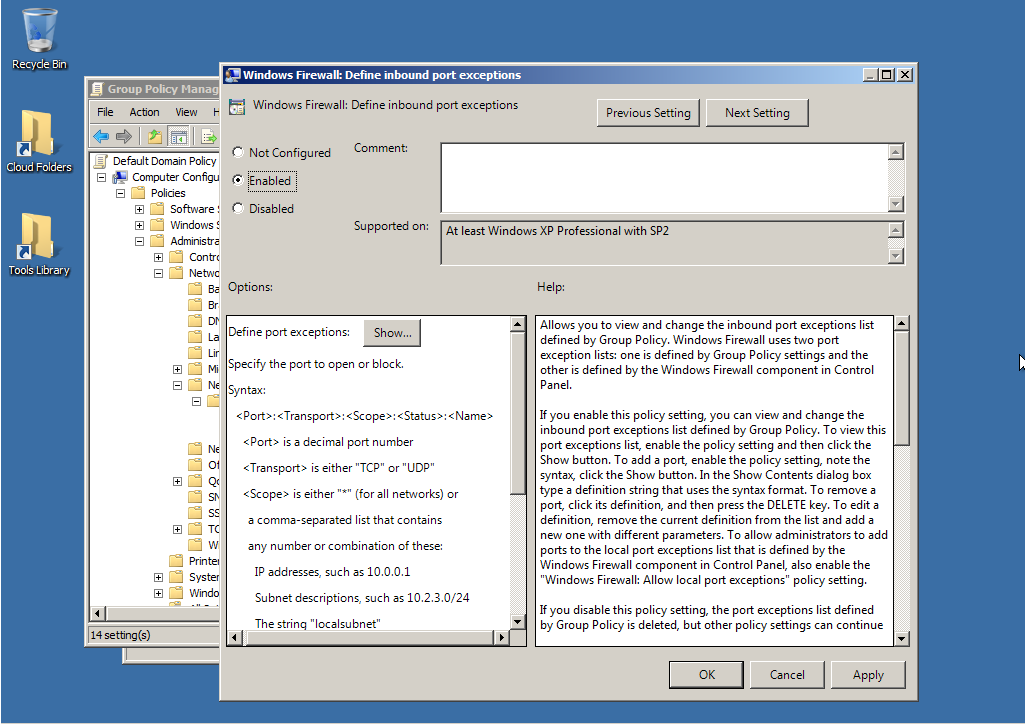The height and width of the screenshot is (724, 1025).
Task: Click the show/hide console tree toolbar icon
Action: tap(178, 136)
